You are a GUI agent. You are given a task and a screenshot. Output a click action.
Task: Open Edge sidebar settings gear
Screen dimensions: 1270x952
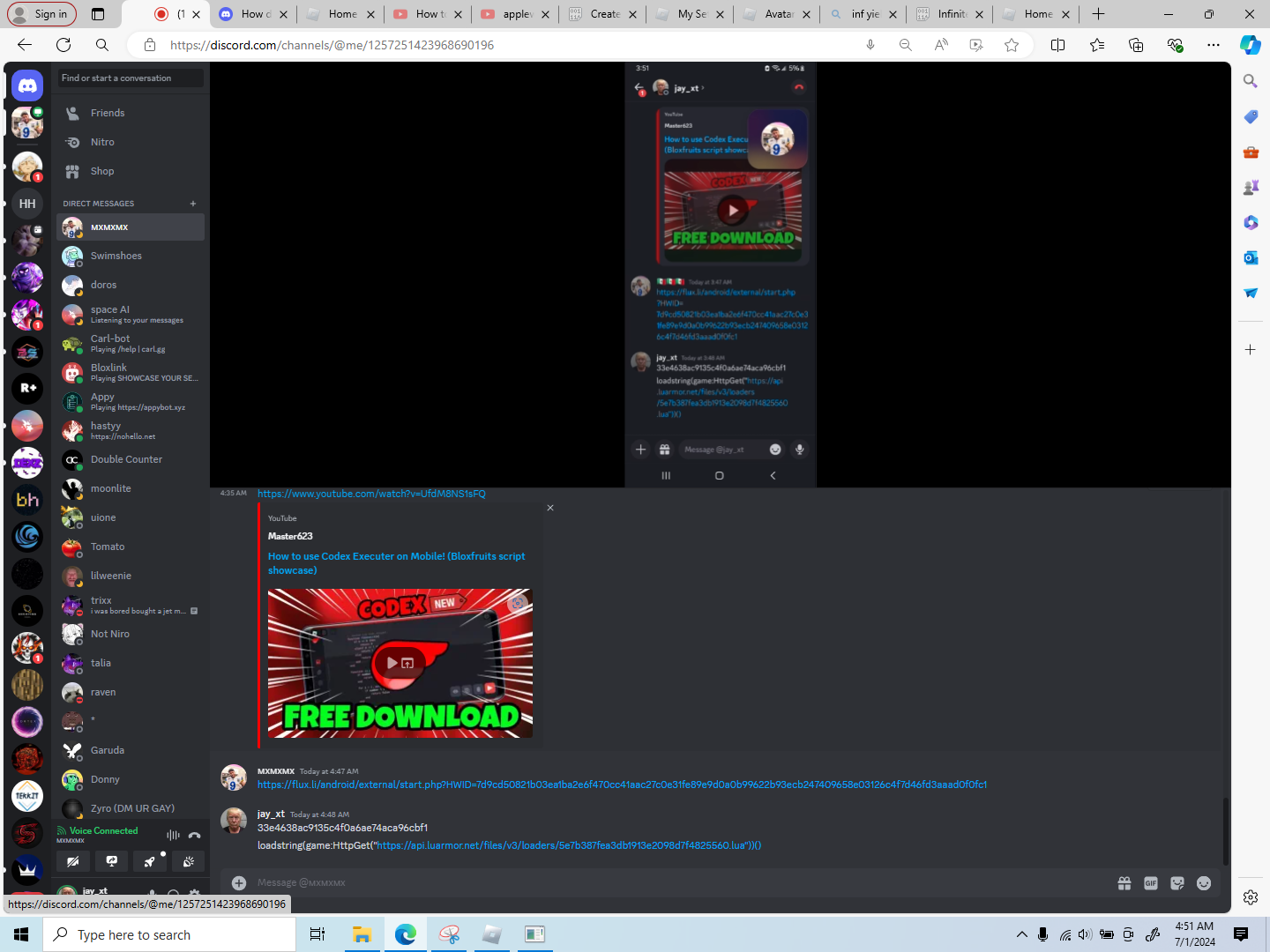click(1251, 897)
